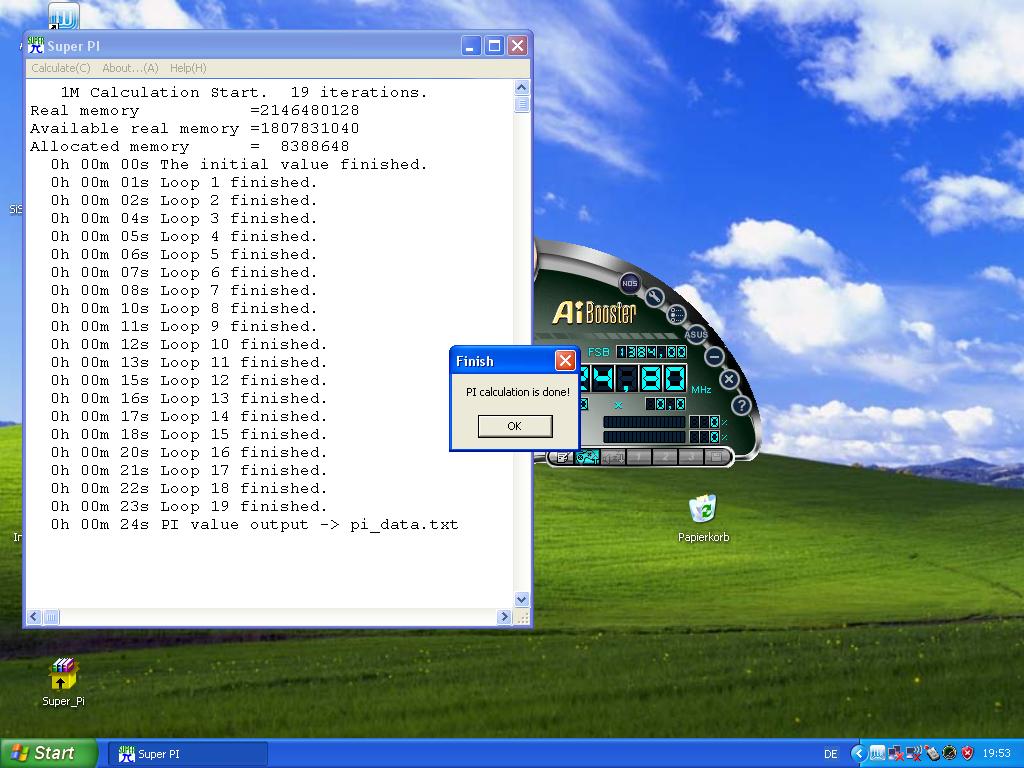Click scroll left arrow in Super PI
Image resolution: width=1024 pixels, height=768 pixels.
pos(34,616)
